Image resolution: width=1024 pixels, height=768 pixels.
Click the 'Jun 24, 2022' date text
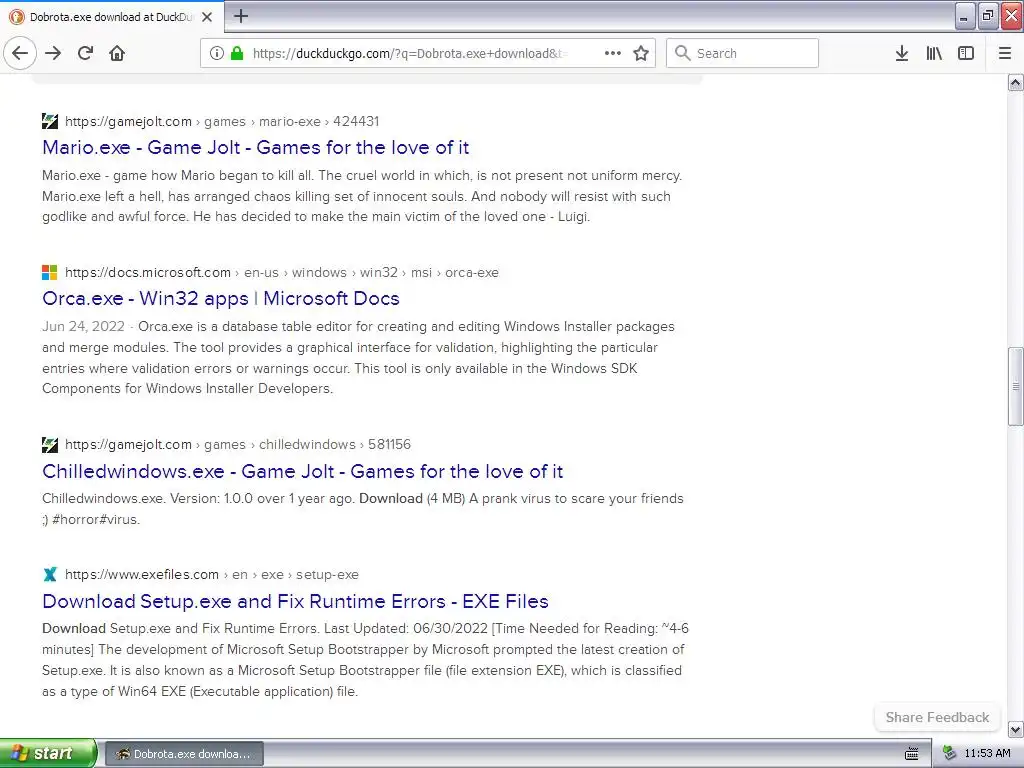point(83,327)
